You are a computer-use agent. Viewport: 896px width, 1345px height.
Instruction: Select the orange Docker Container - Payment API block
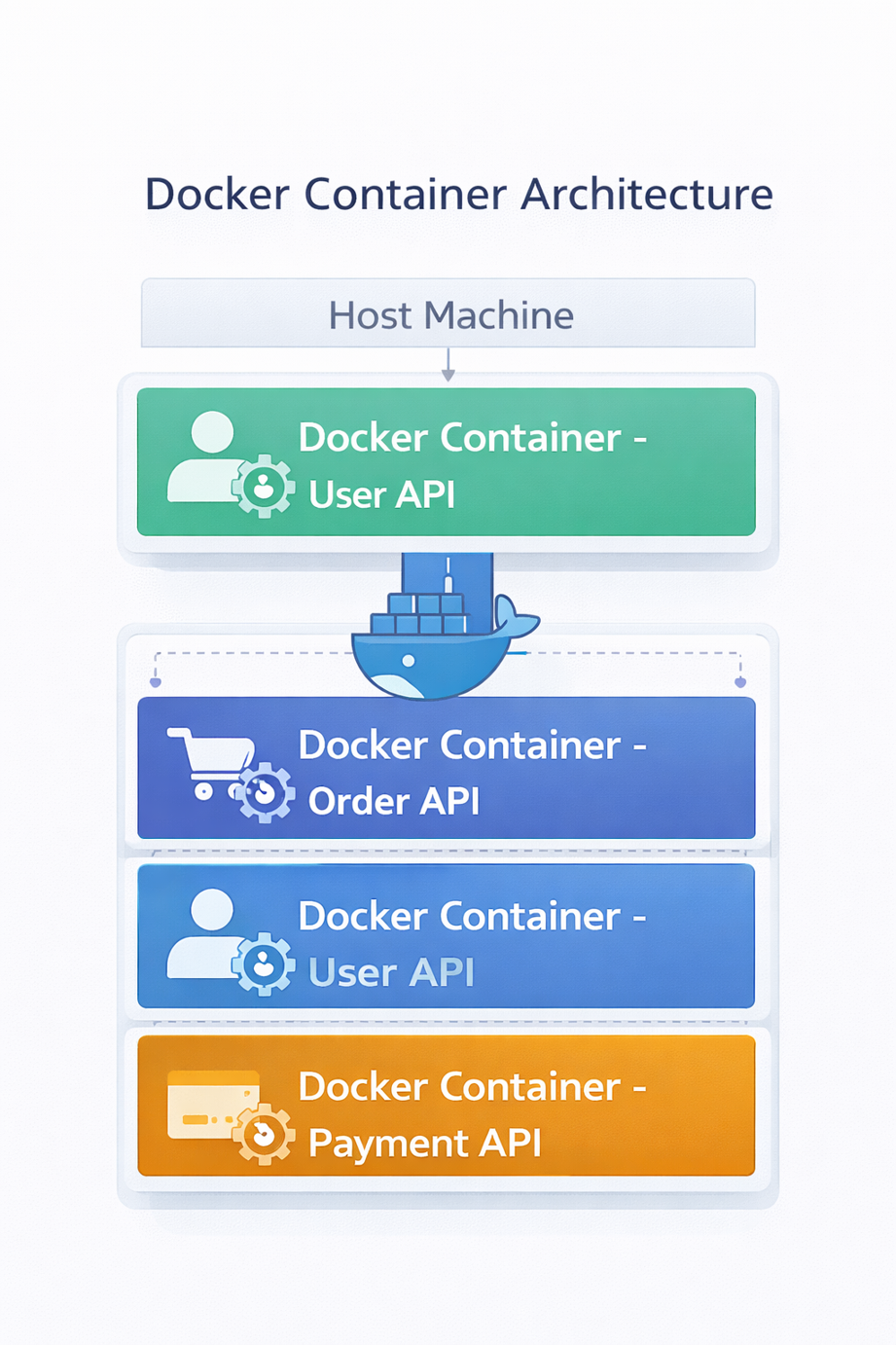[x=447, y=1106]
